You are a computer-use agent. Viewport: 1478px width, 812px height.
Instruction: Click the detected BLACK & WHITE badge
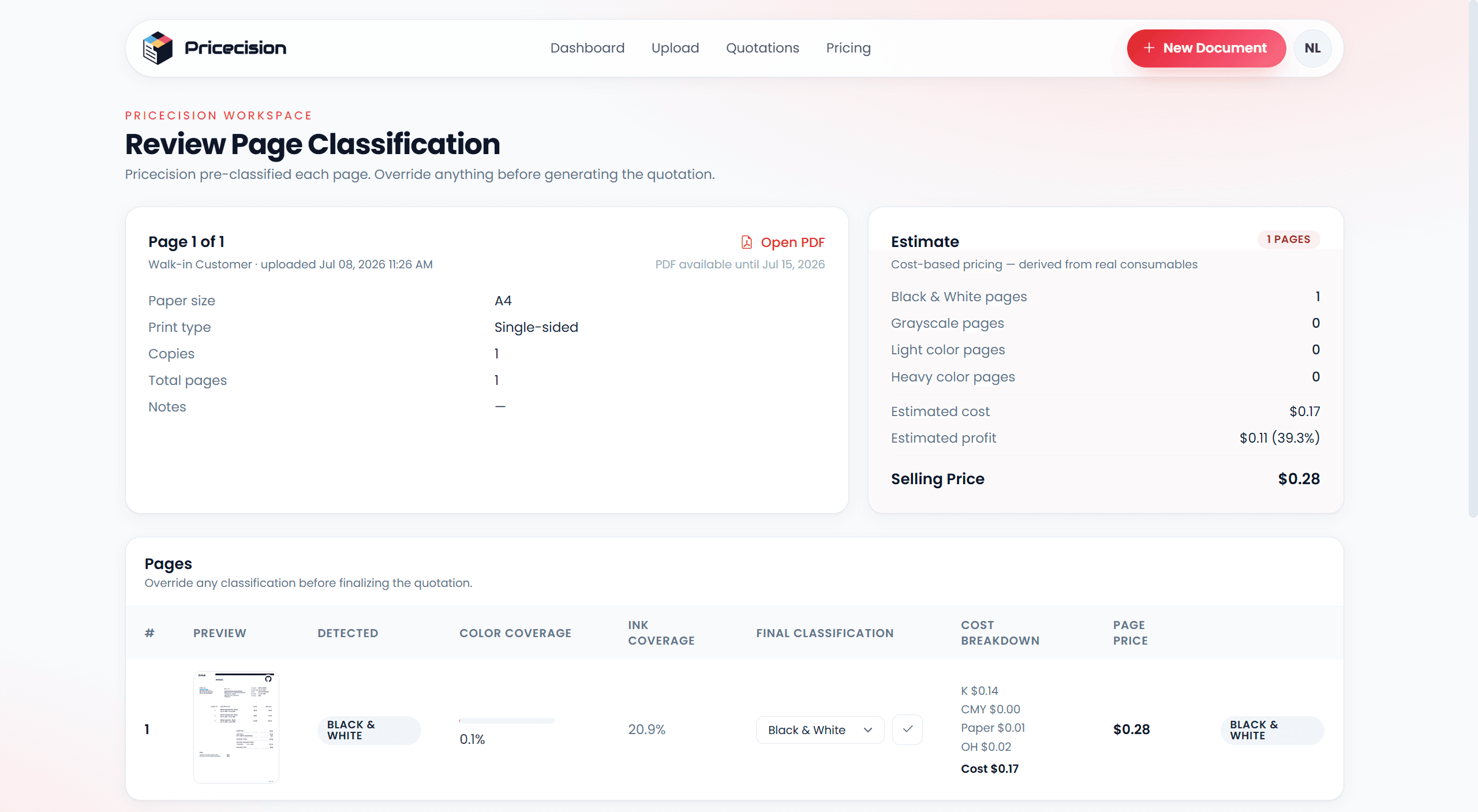369,730
